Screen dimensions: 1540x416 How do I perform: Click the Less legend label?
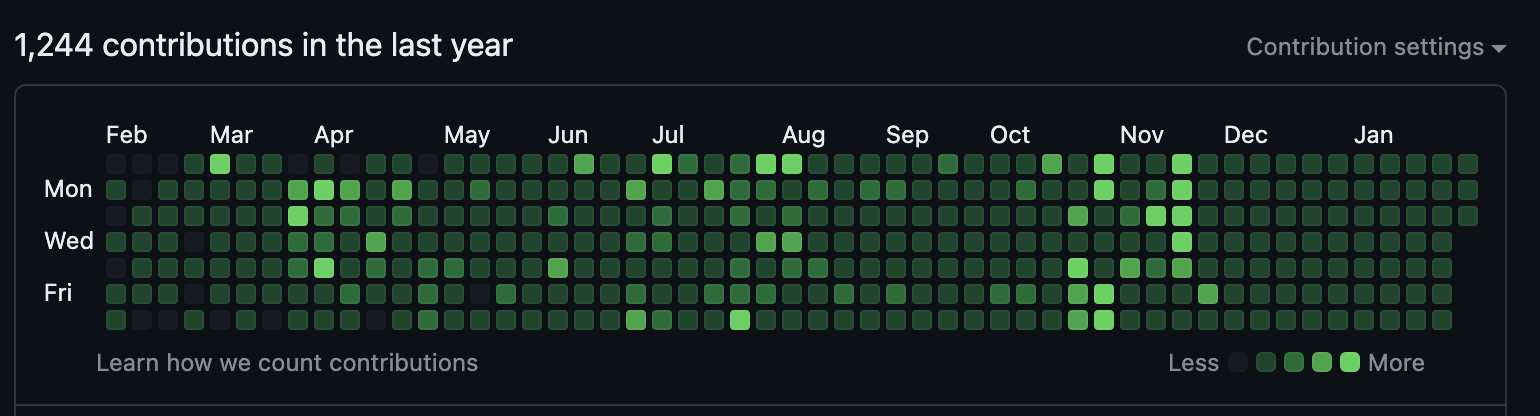point(1193,362)
